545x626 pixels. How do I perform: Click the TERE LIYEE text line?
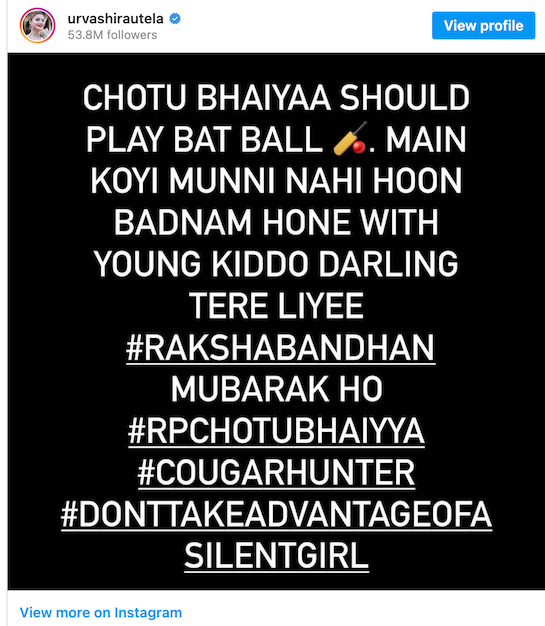pyautogui.click(x=276, y=306)
